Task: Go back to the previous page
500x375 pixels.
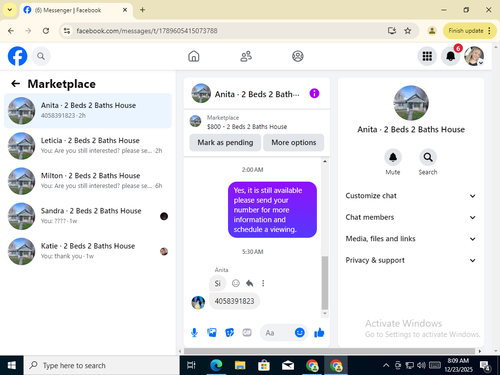Action: 11,31
